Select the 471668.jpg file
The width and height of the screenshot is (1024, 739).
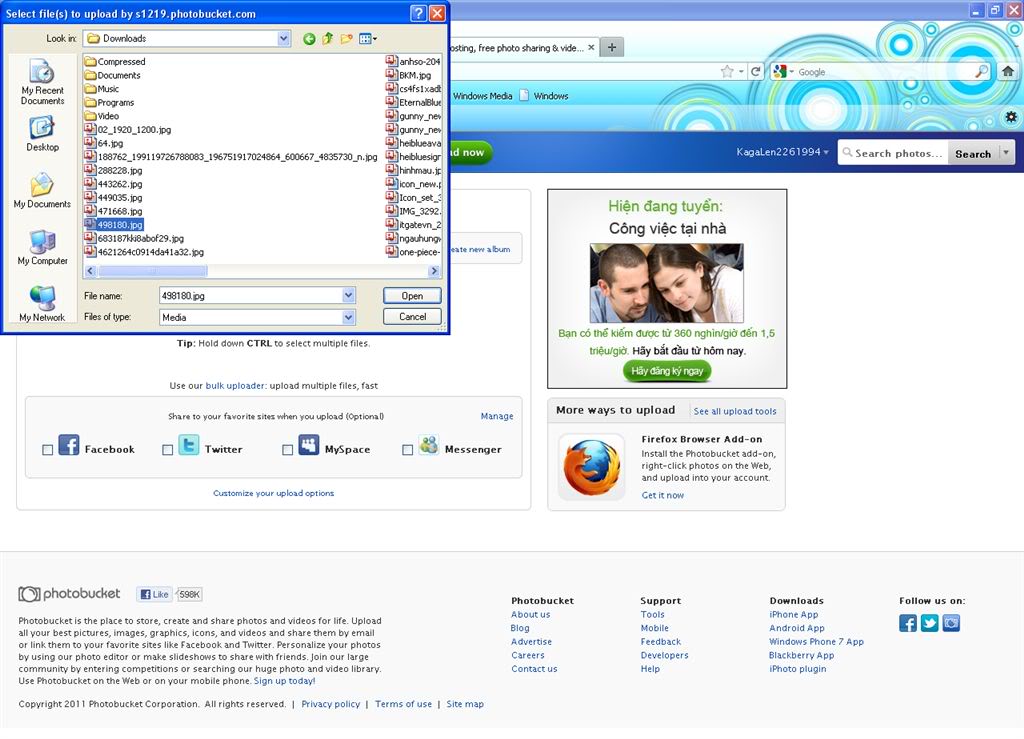[x=119, y=212]
